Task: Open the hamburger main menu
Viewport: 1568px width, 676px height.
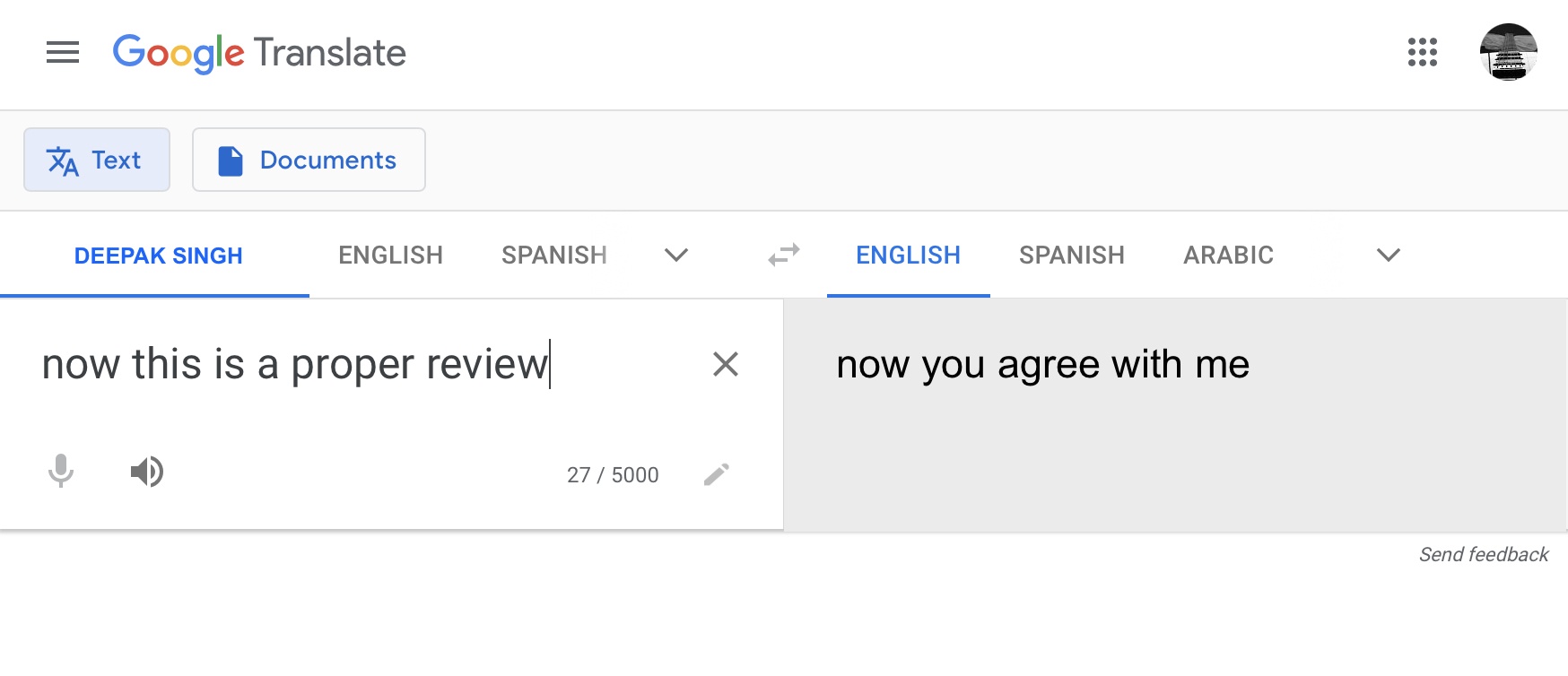Action: tap(63, 53)
